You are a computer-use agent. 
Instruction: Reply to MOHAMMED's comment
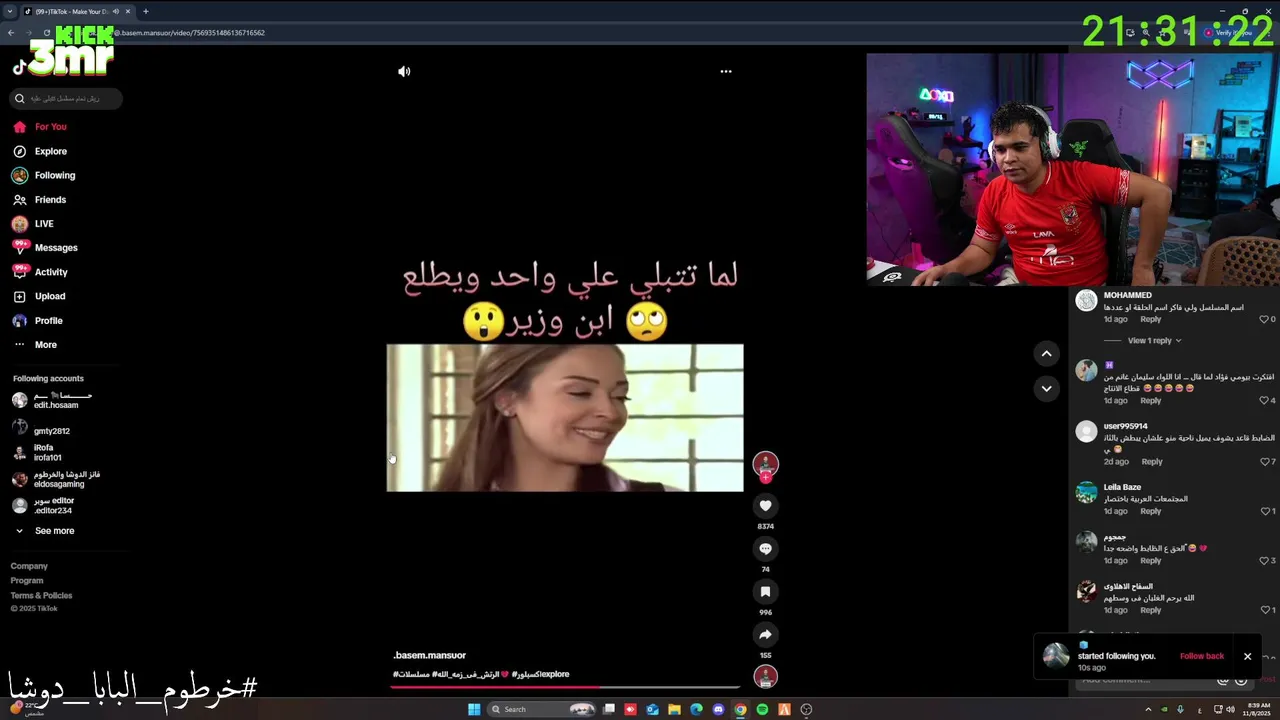[x=1151, y=319]
